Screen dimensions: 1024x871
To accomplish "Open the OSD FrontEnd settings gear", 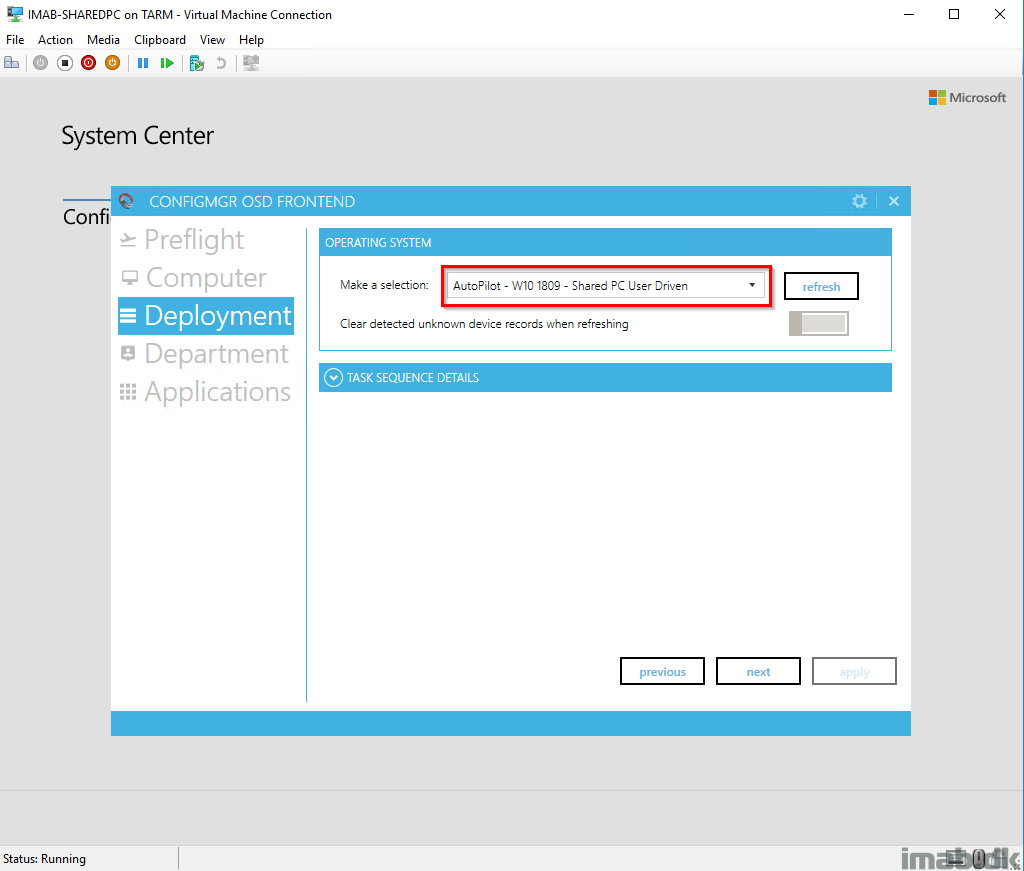I will [859, 201].
